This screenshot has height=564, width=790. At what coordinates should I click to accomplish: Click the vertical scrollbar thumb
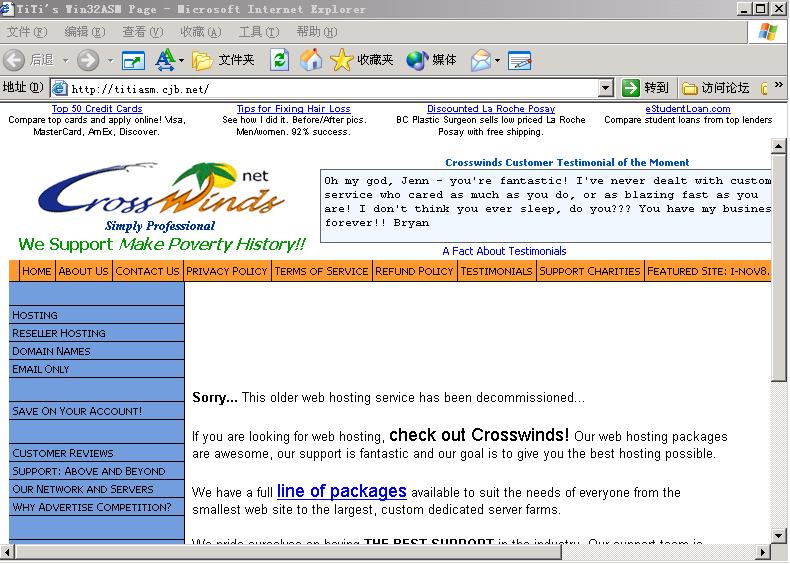click(x=778, y=267)
